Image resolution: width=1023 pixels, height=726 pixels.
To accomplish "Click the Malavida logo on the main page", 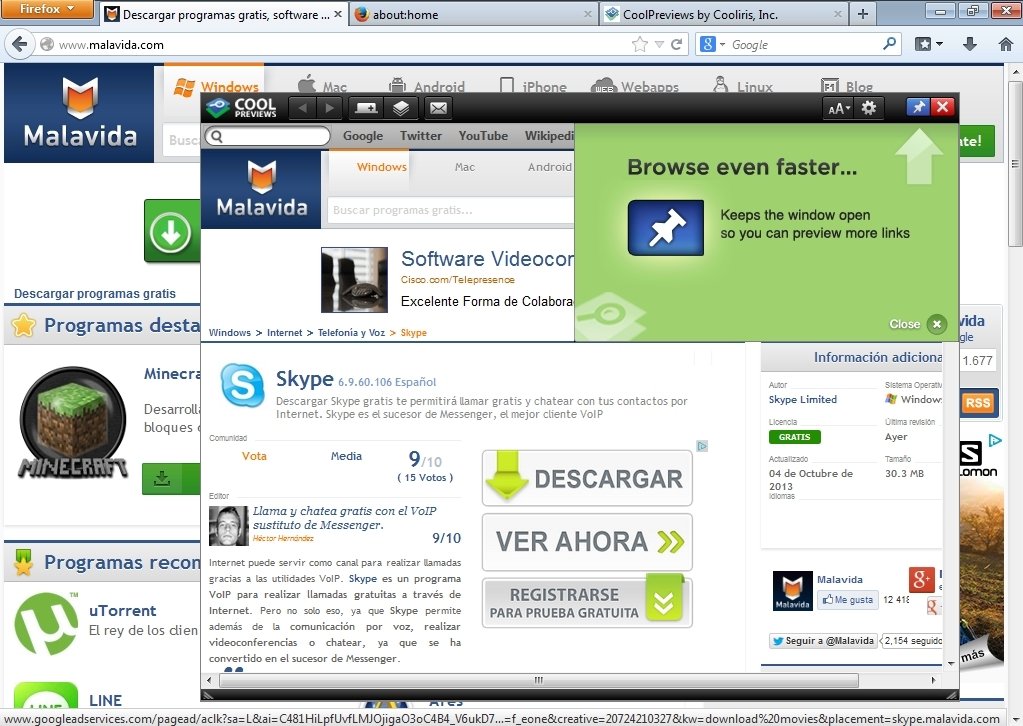I will coord(80,112).
